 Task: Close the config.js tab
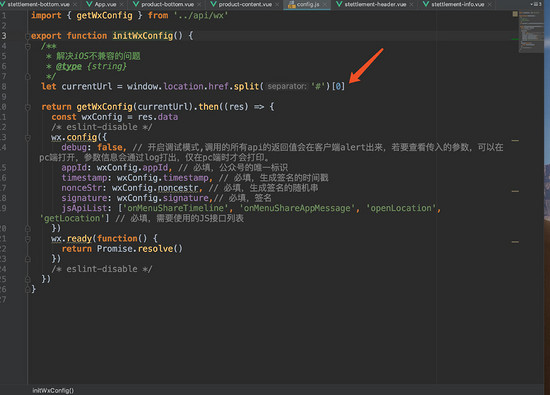coord(325,5)
